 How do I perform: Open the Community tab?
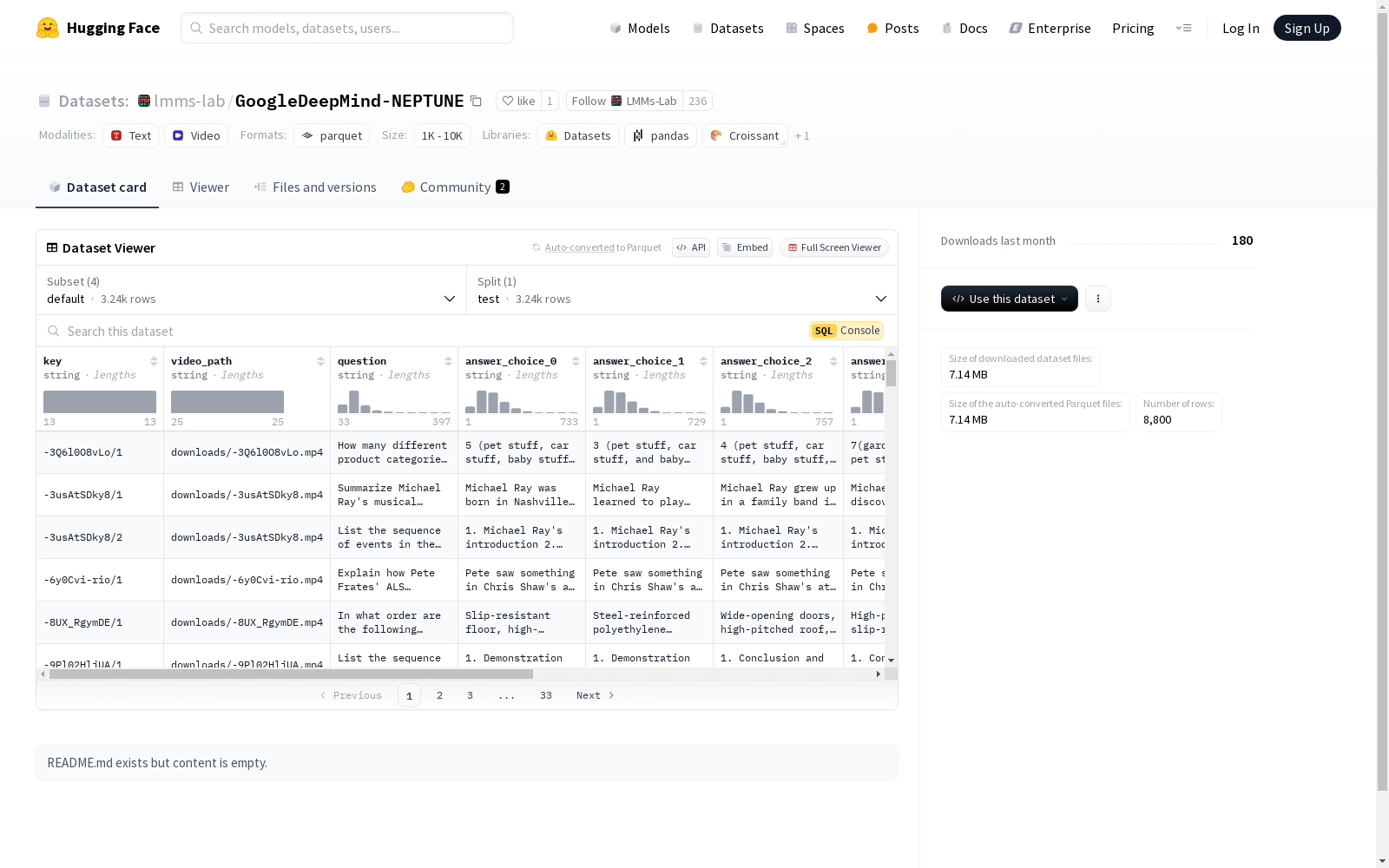point(455,187)
